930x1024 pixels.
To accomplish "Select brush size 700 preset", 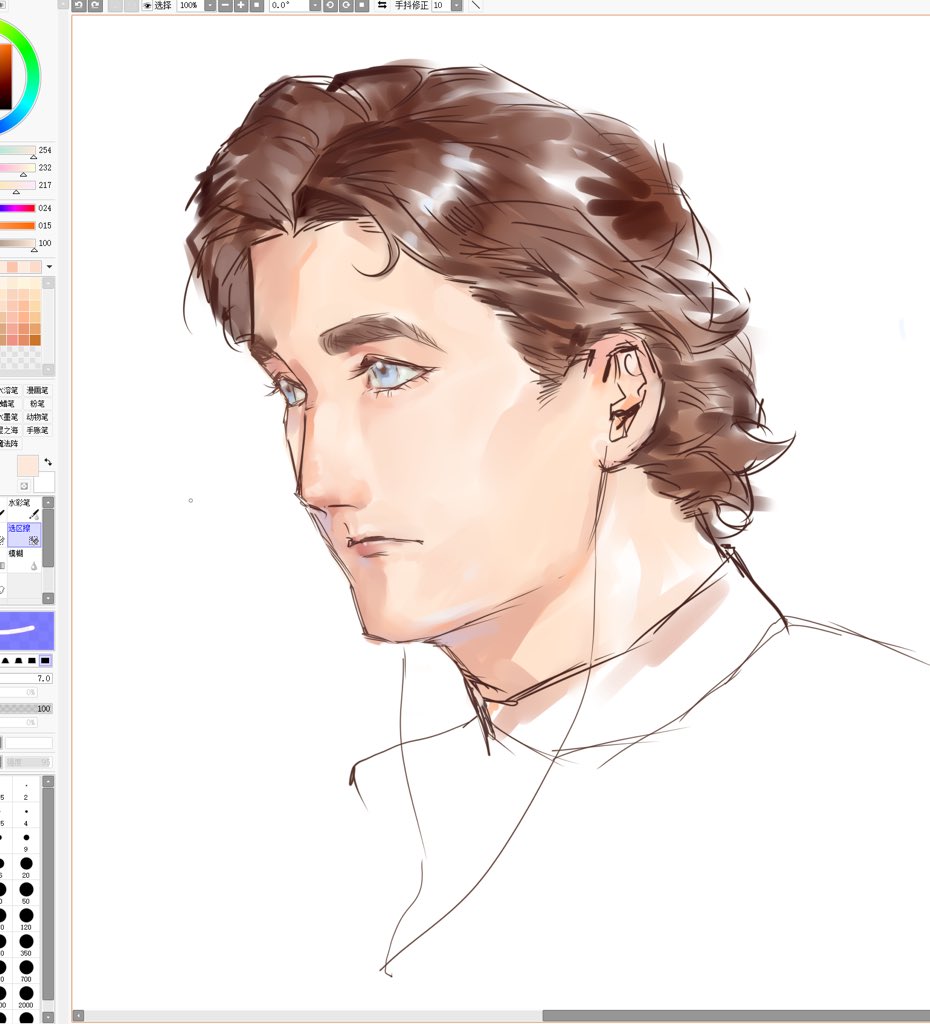I will coord(26,971).
